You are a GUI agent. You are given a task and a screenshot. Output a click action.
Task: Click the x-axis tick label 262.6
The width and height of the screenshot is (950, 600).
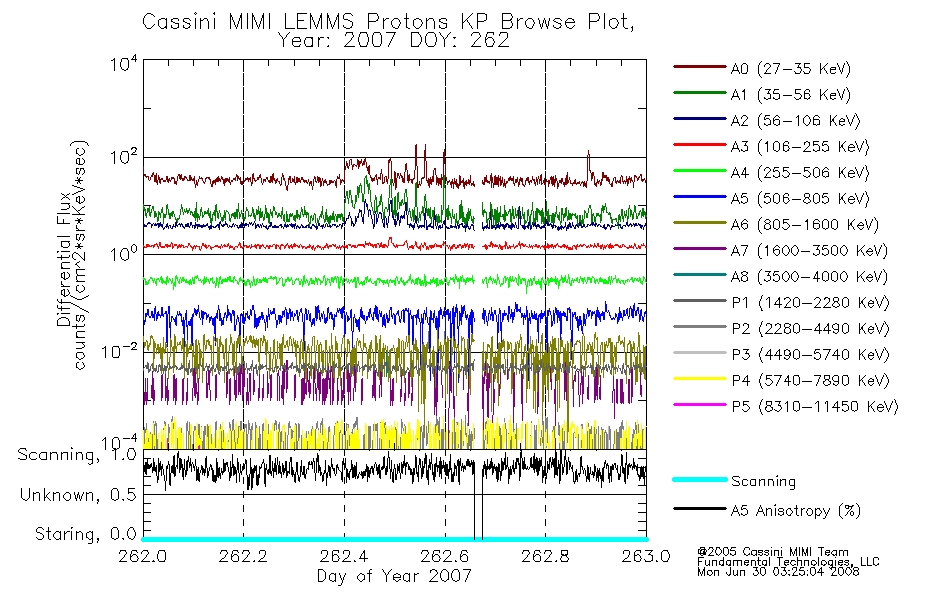click(x=445, y=556)
